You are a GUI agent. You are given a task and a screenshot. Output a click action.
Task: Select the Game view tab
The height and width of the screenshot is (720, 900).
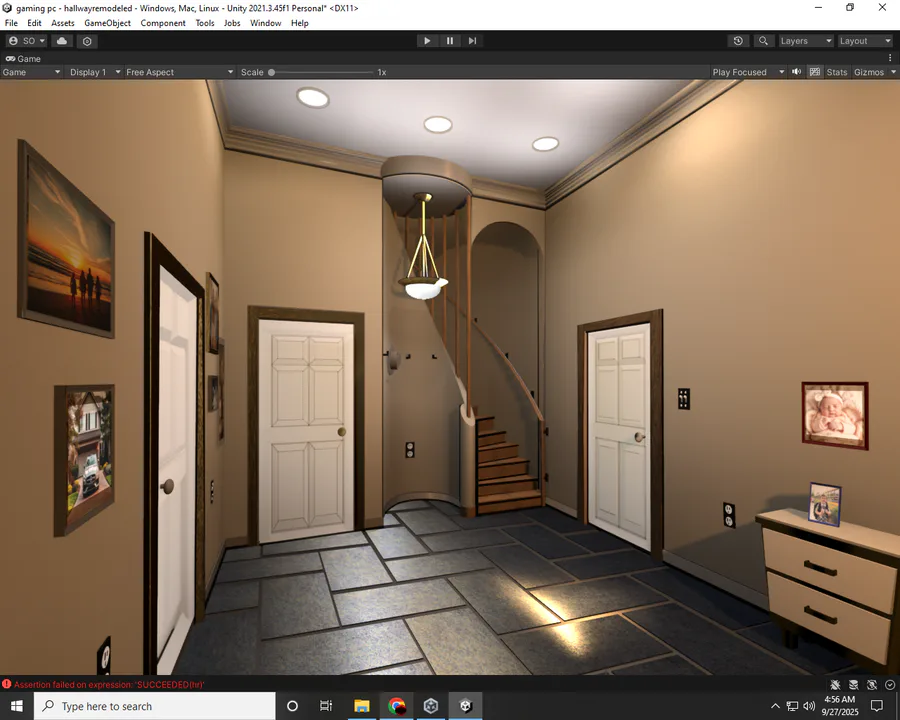23,59
